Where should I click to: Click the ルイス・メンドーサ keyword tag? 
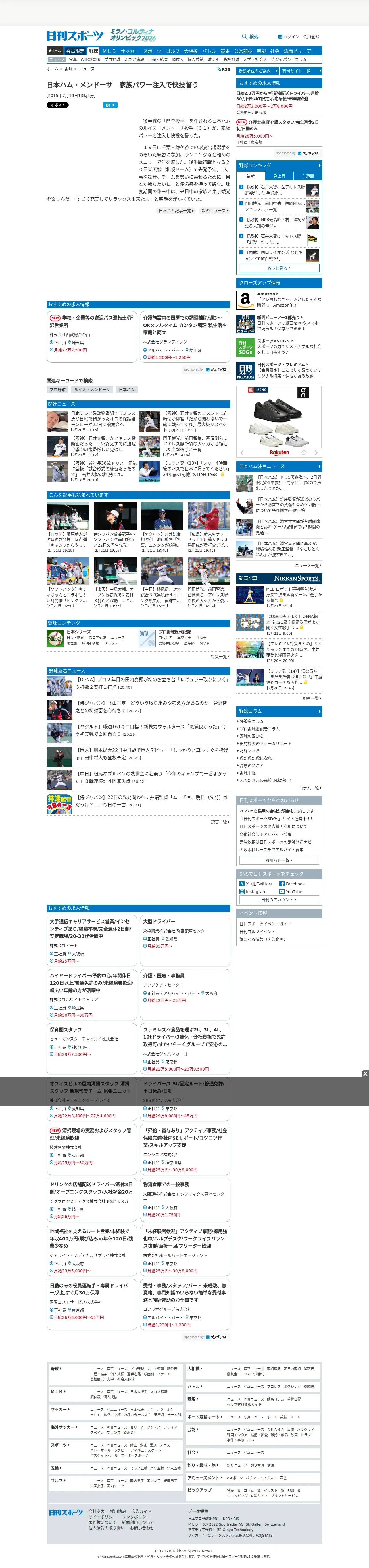[92, 390]
